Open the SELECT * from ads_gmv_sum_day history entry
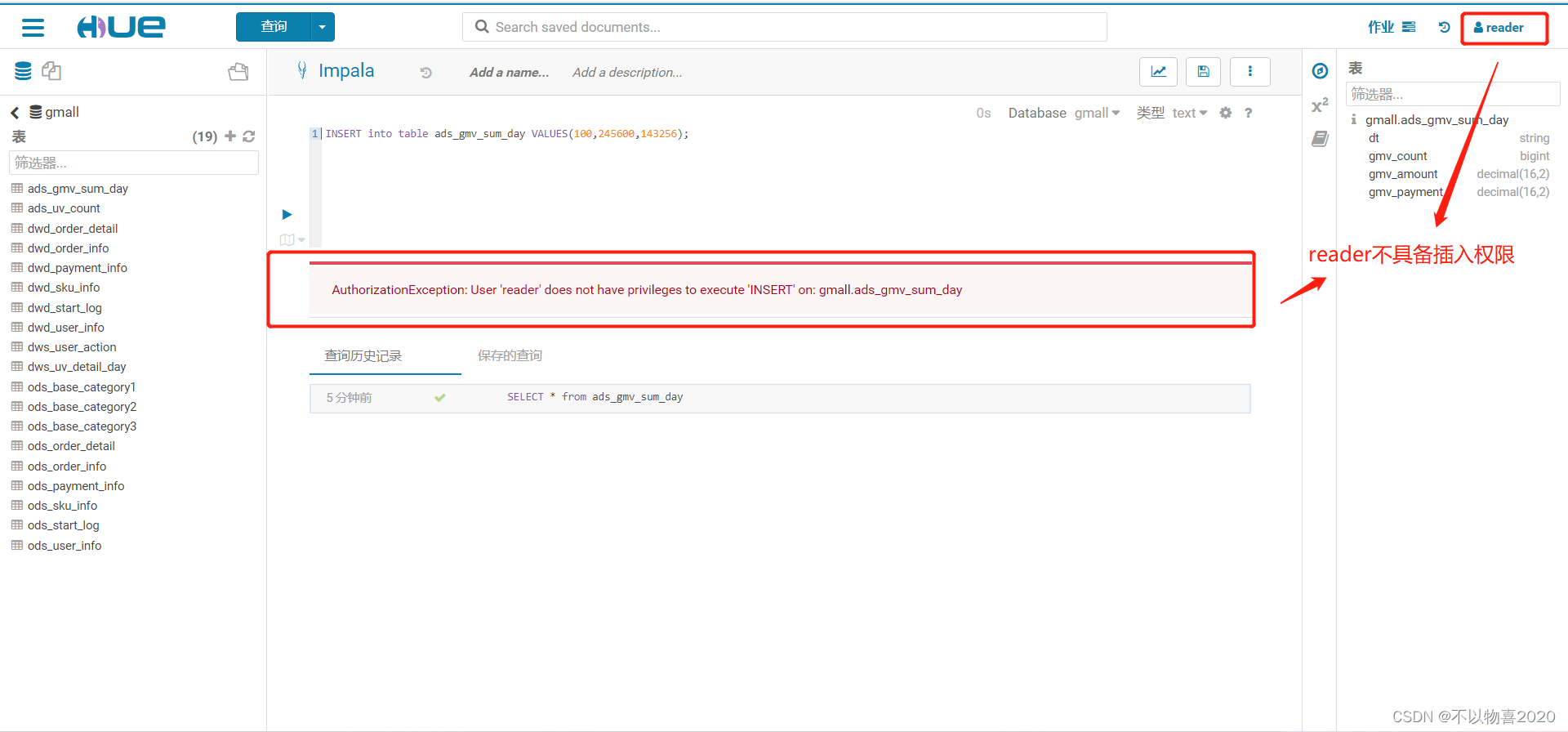Image resolution: width=1568 pixels, height=732 pixels. pos(780,398)
